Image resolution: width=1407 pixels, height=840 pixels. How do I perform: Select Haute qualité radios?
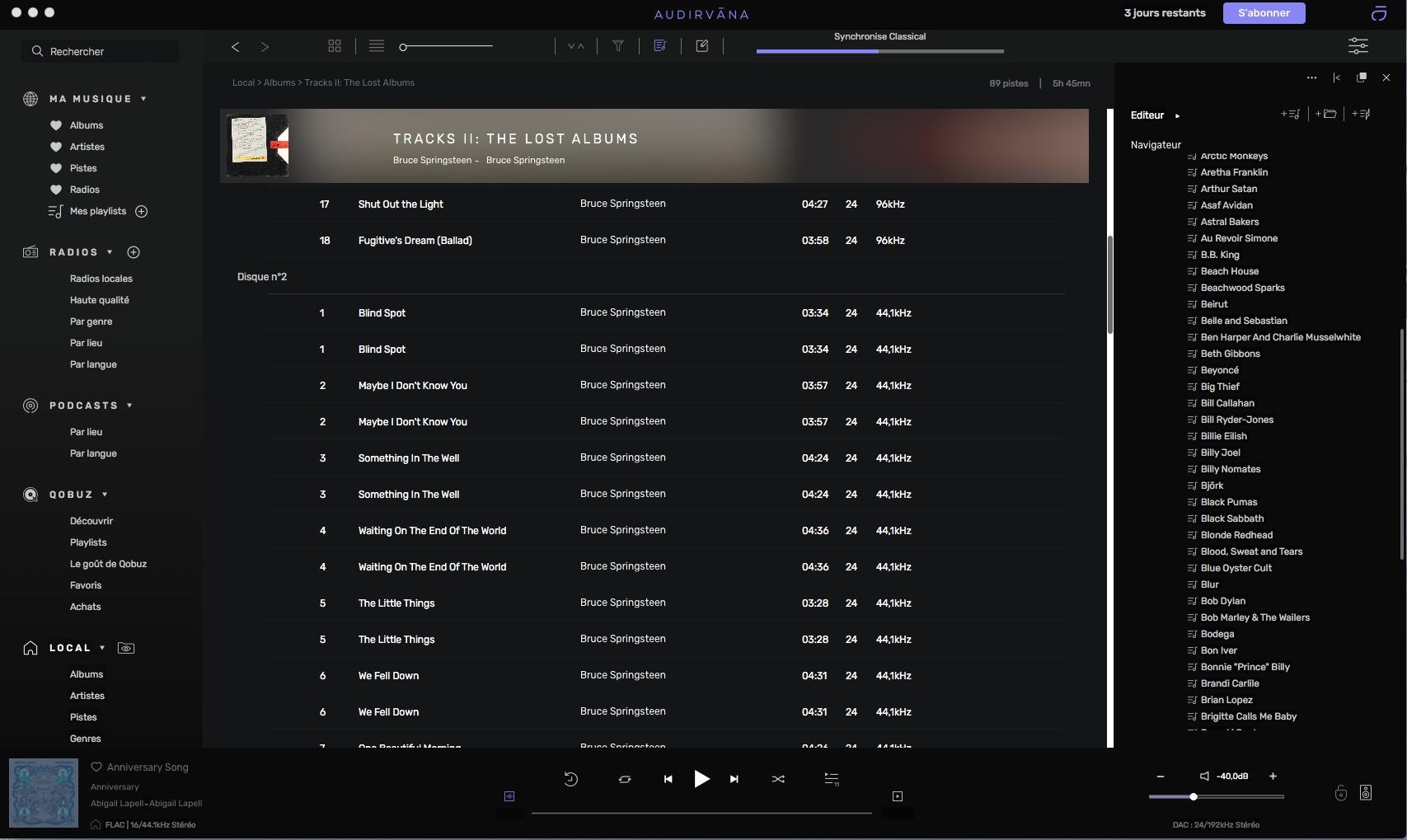tap(100, 300)
